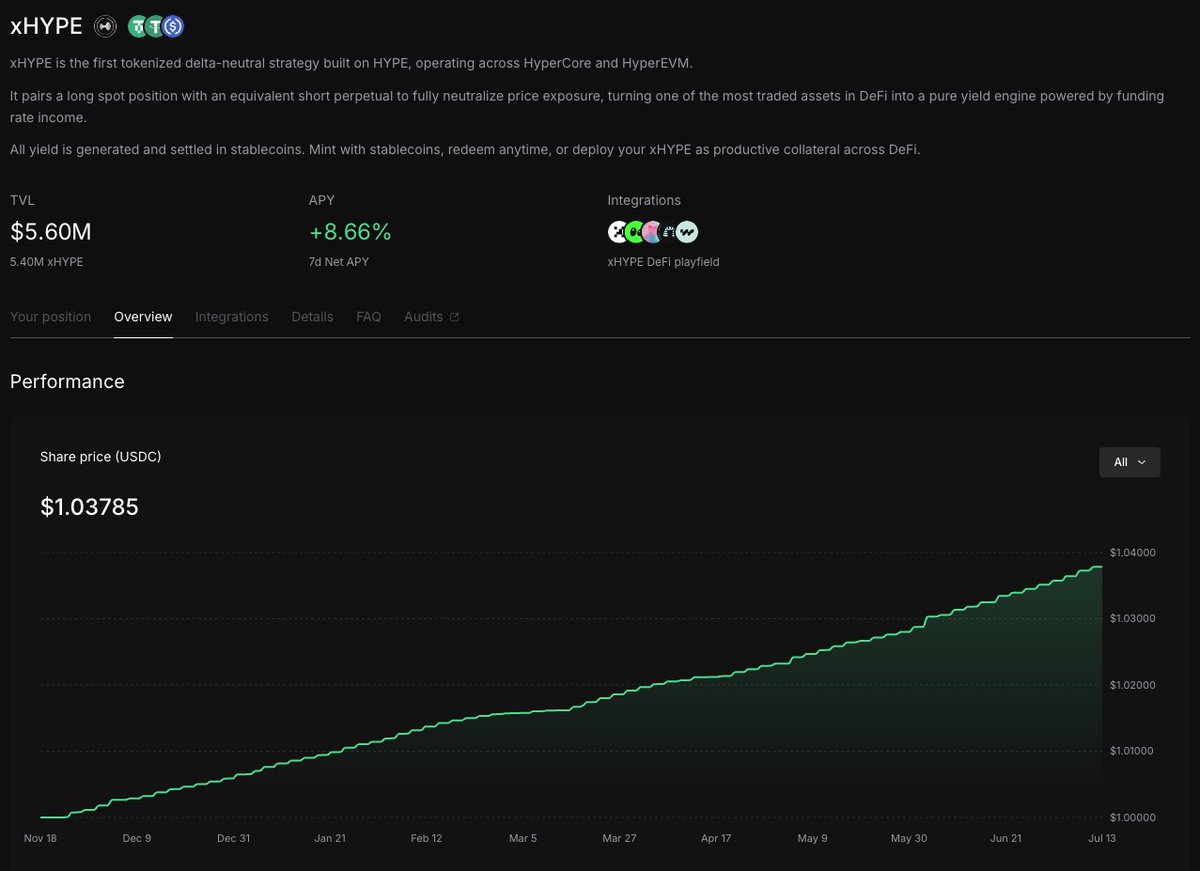Click the 5.40M xHYPE supply text
The height and width of the screenshot is (871, 1200).
coord(47,262)
